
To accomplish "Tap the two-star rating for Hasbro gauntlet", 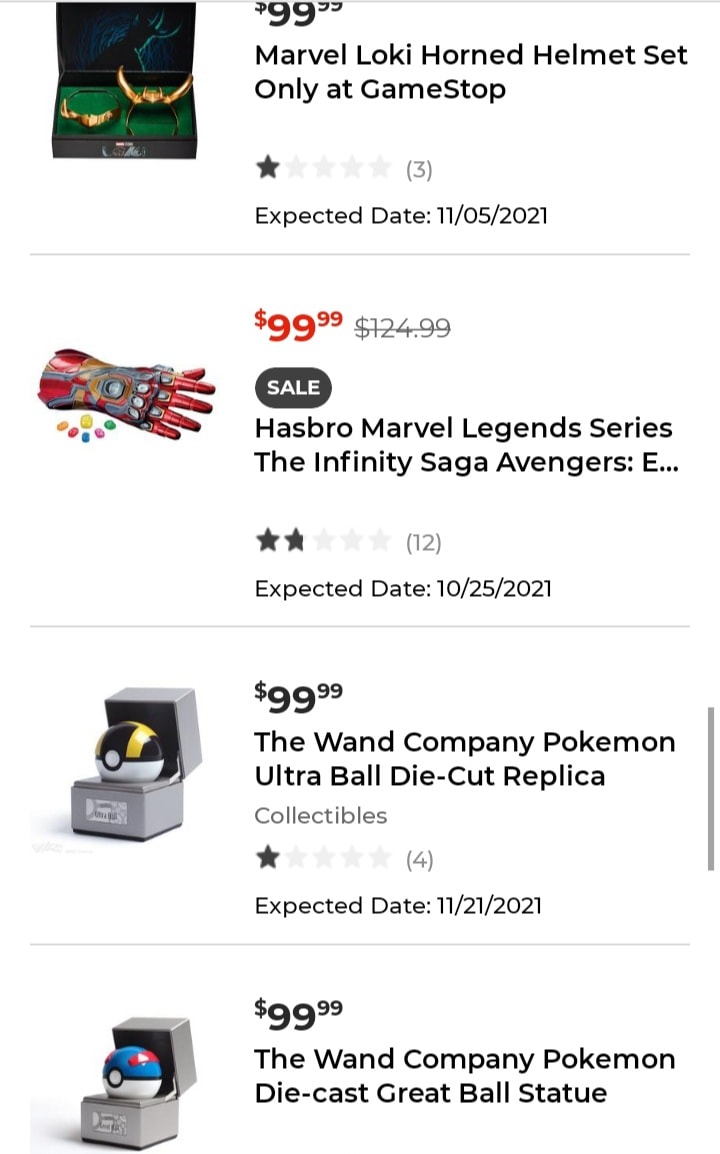I will [x=323, y=541].
